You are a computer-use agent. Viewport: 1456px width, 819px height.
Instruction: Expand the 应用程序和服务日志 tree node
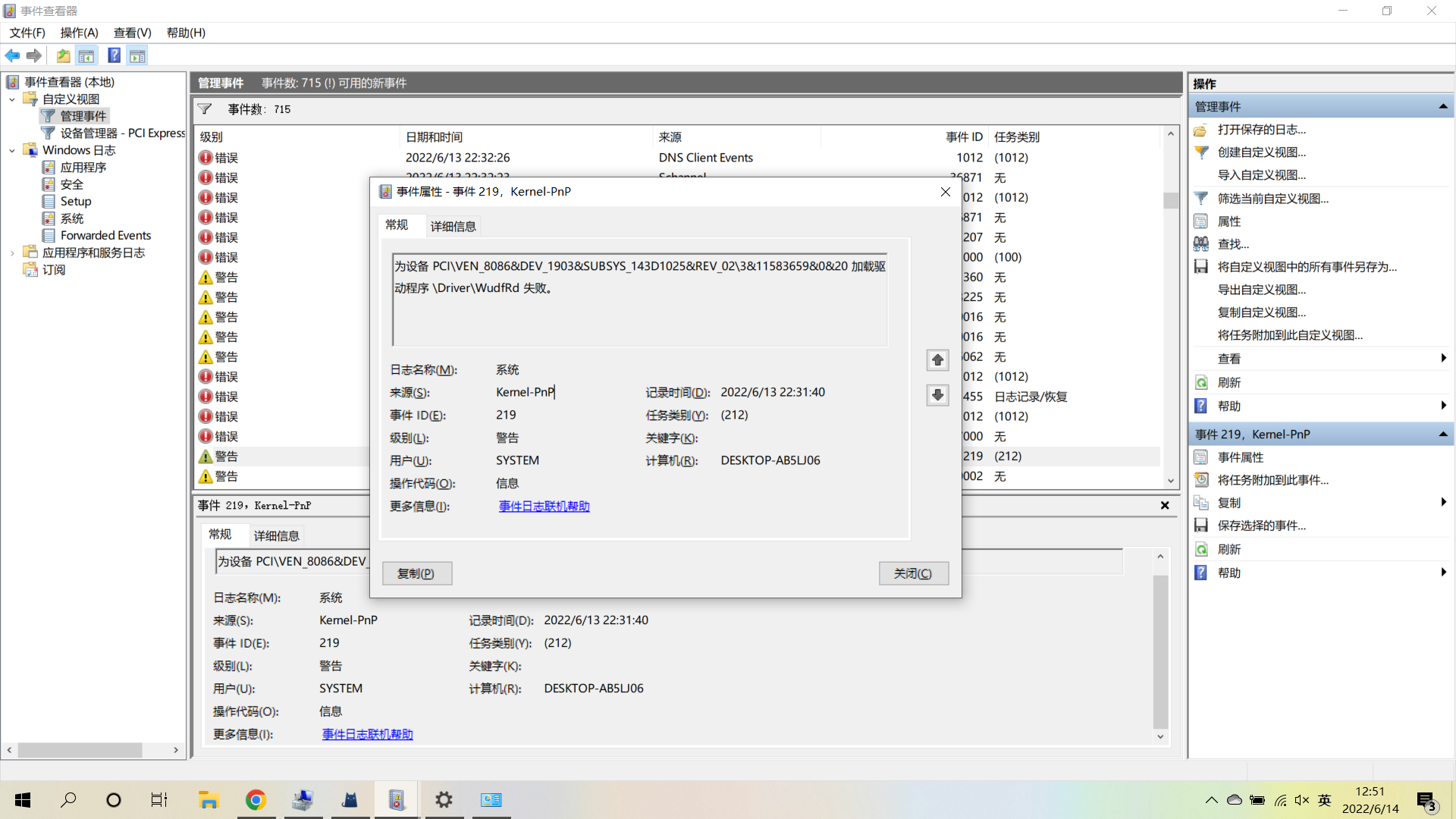click(x=12, y=253)
